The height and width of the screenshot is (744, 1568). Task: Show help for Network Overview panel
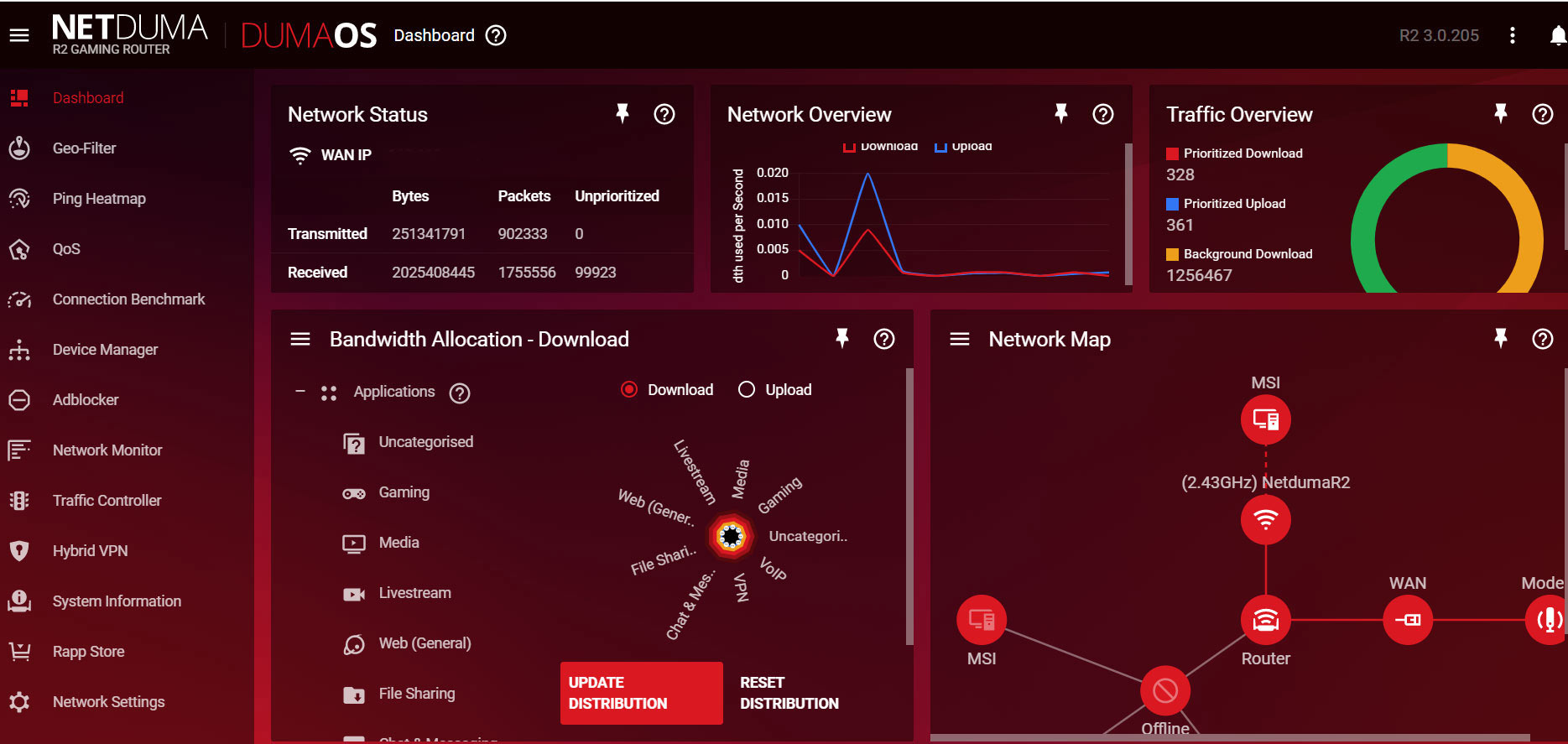coord(1103,114)
